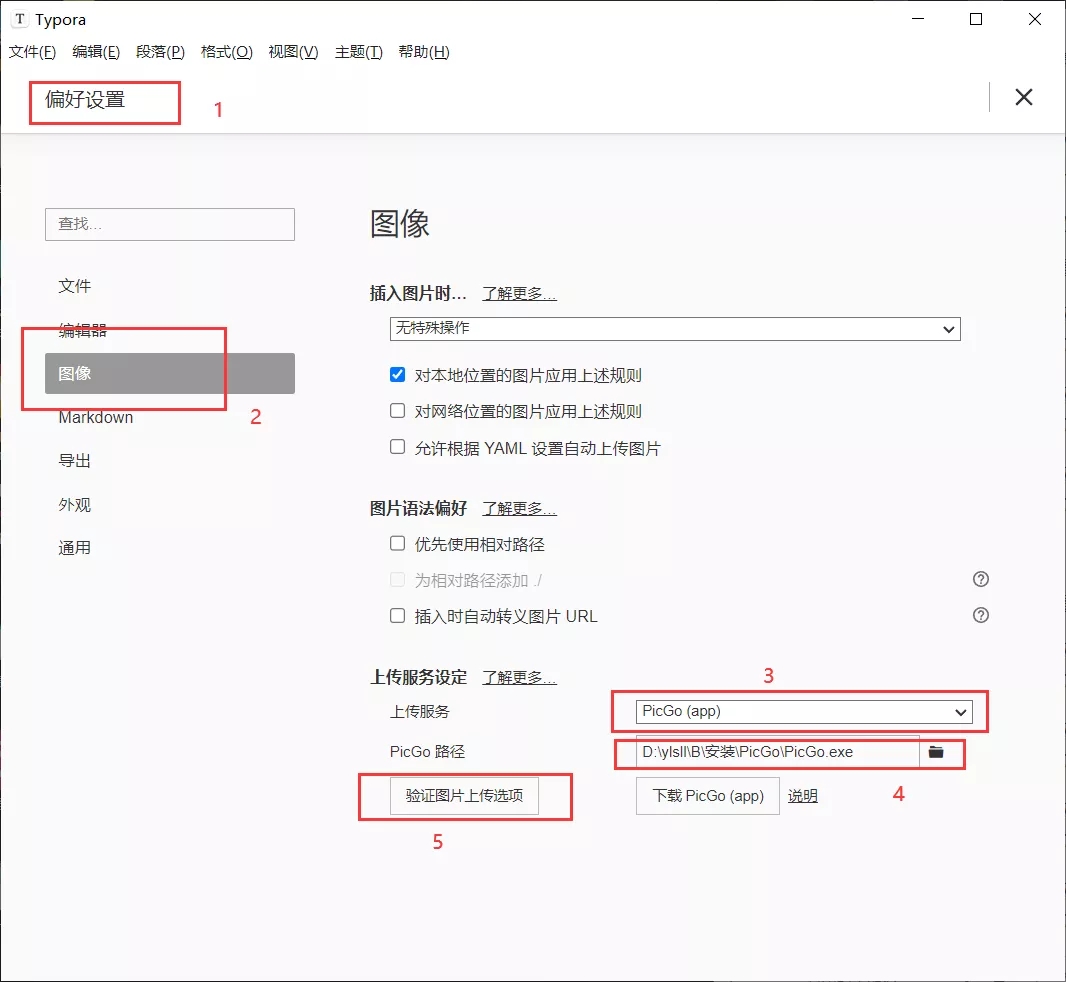Image resolution: width=1066 pixels, height=982 pixels.
Task: Switch to the Markdown settings section
Action: pyautogui.click(x=96, y=417)
